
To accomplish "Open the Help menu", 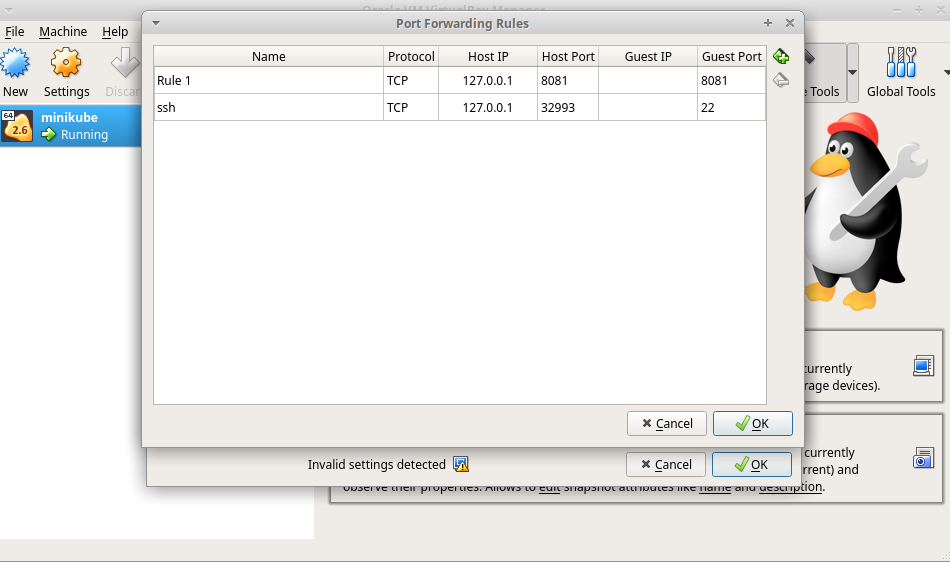I will coord(115,31).
